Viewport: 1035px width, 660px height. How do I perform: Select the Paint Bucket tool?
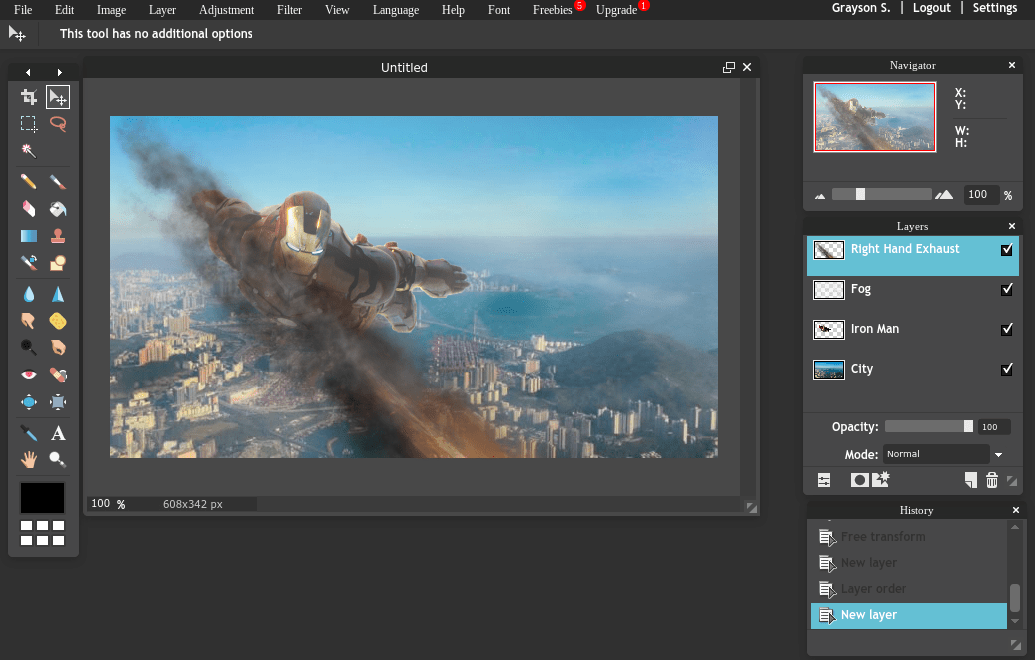pos(58,209)
